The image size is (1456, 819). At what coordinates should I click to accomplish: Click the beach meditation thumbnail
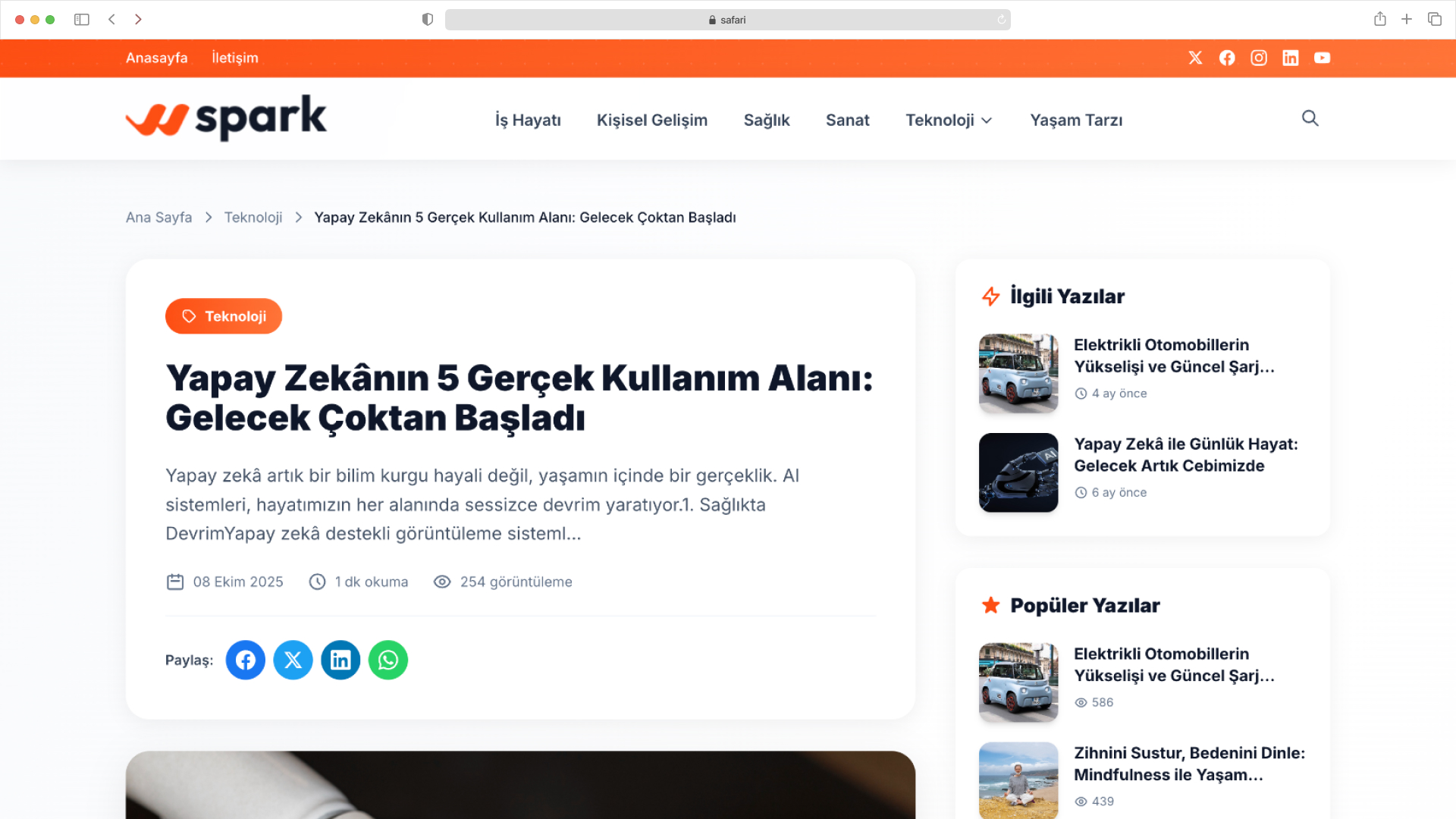tap(1018, 780)
